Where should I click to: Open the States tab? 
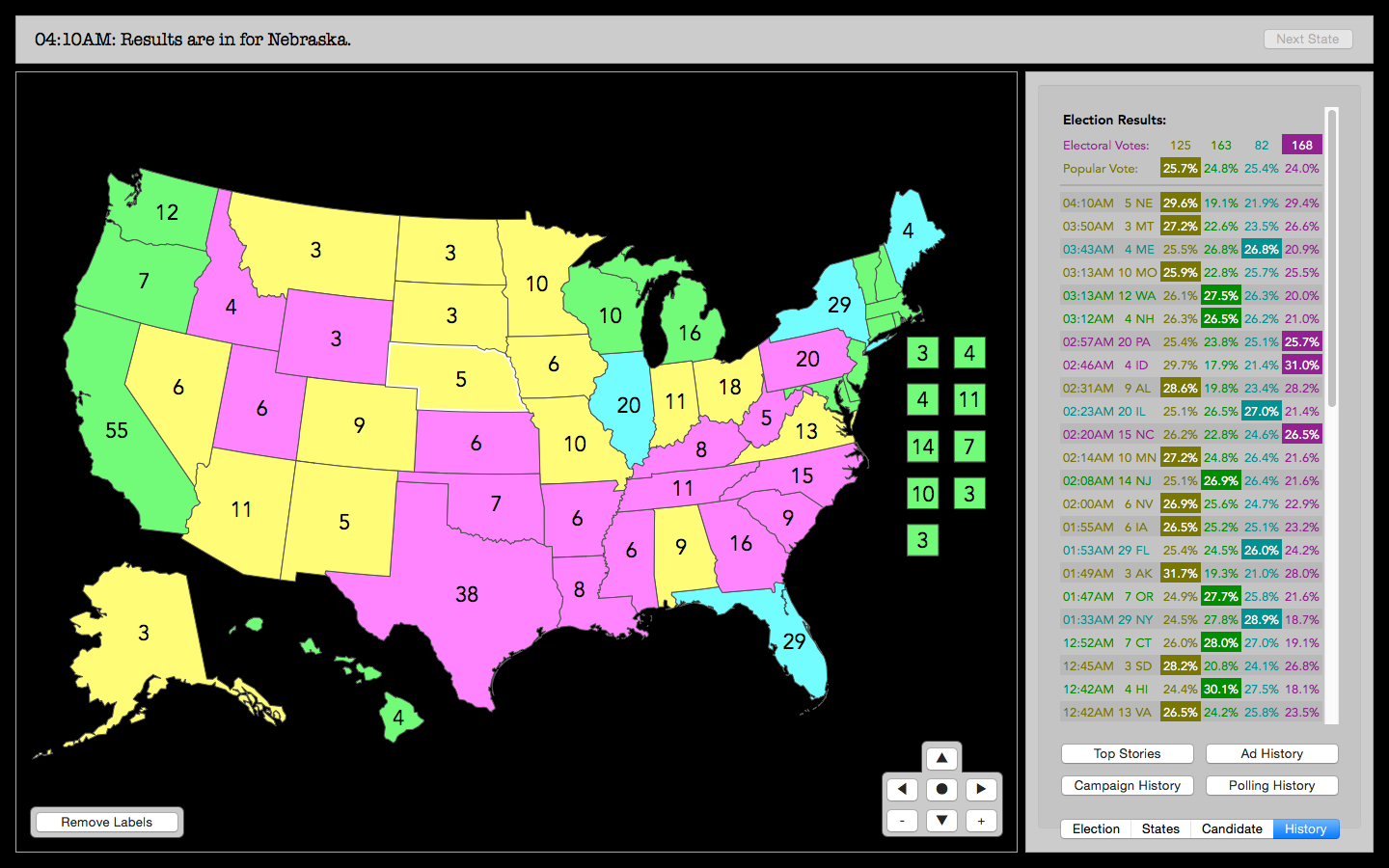pyautogui.click(x=1160, y=828)
